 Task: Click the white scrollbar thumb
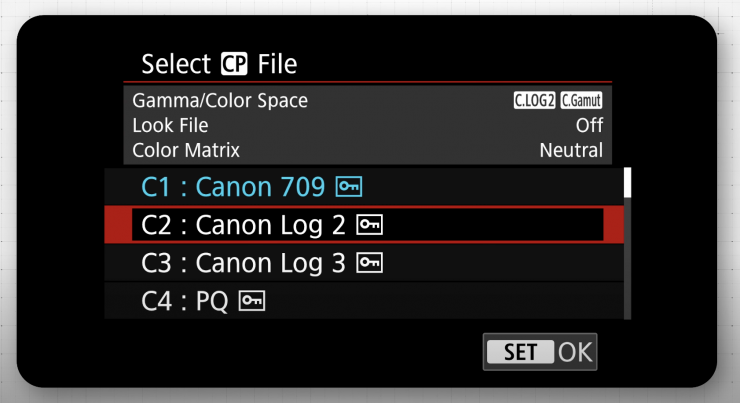(627, 182)
